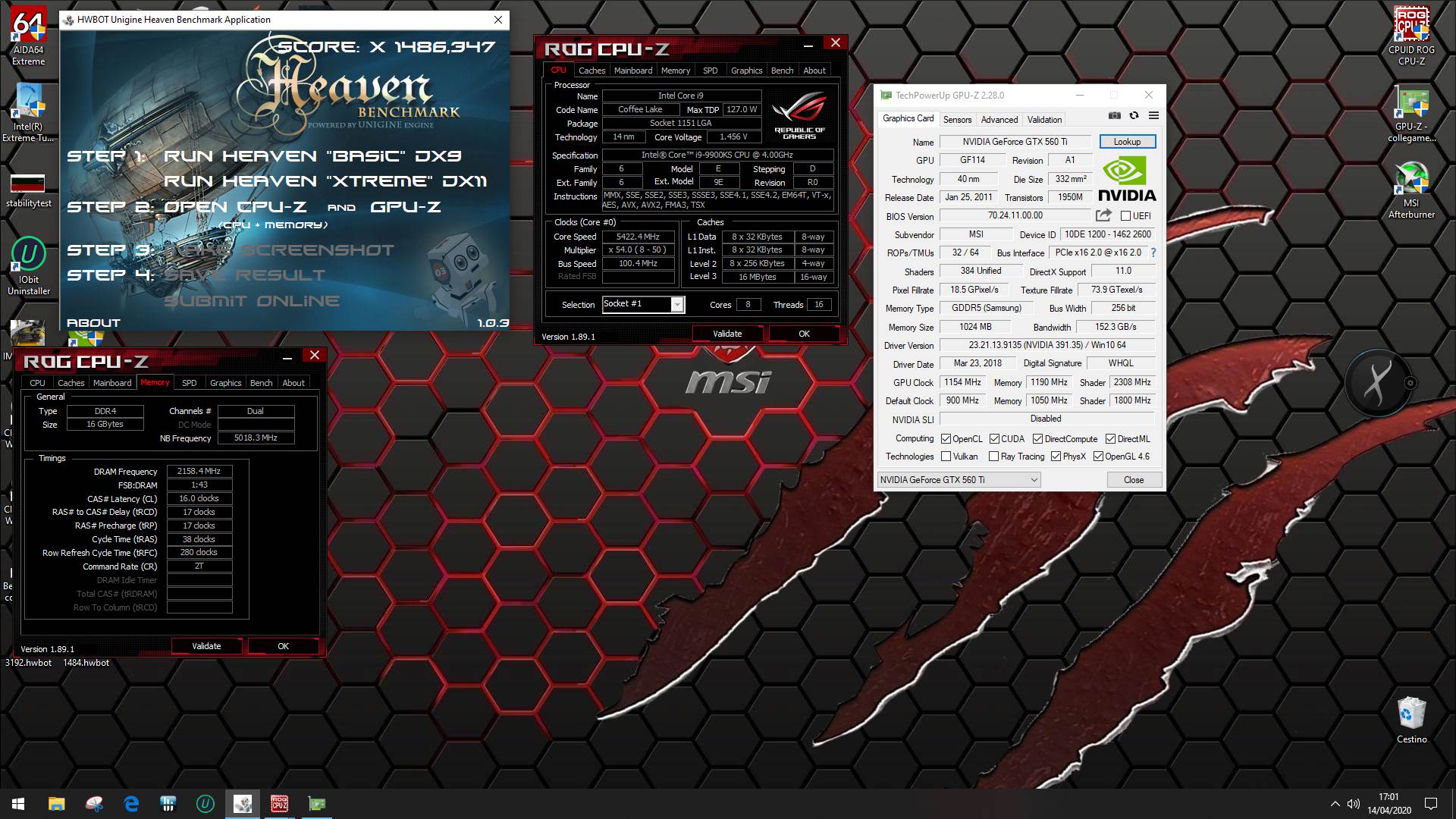Viewport: 1456px width, 819px height.
Task: Switch to Caches tab in CPU window
Action: point(591,71)
